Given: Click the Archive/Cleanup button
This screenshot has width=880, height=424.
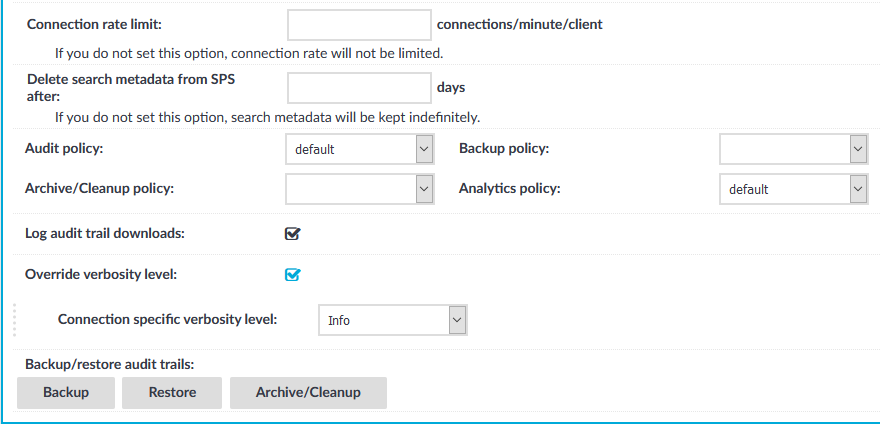Looking at the screenshot, I should 308,393.
